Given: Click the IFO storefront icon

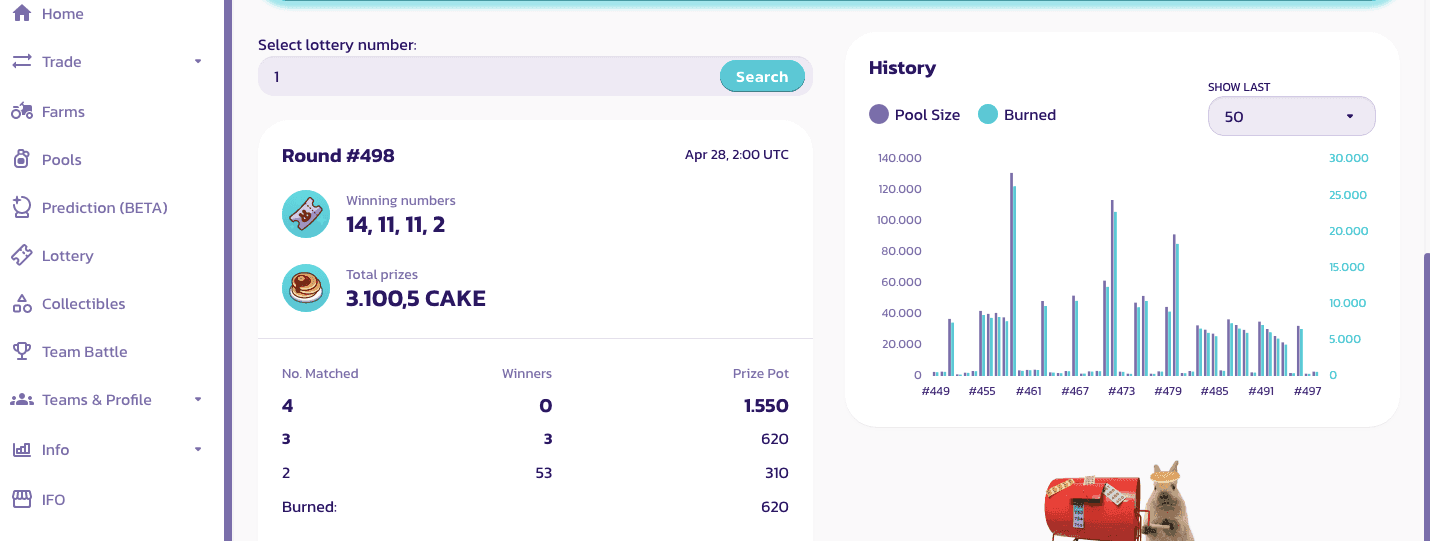Looking at the screenshot, I should coord(22,499).
